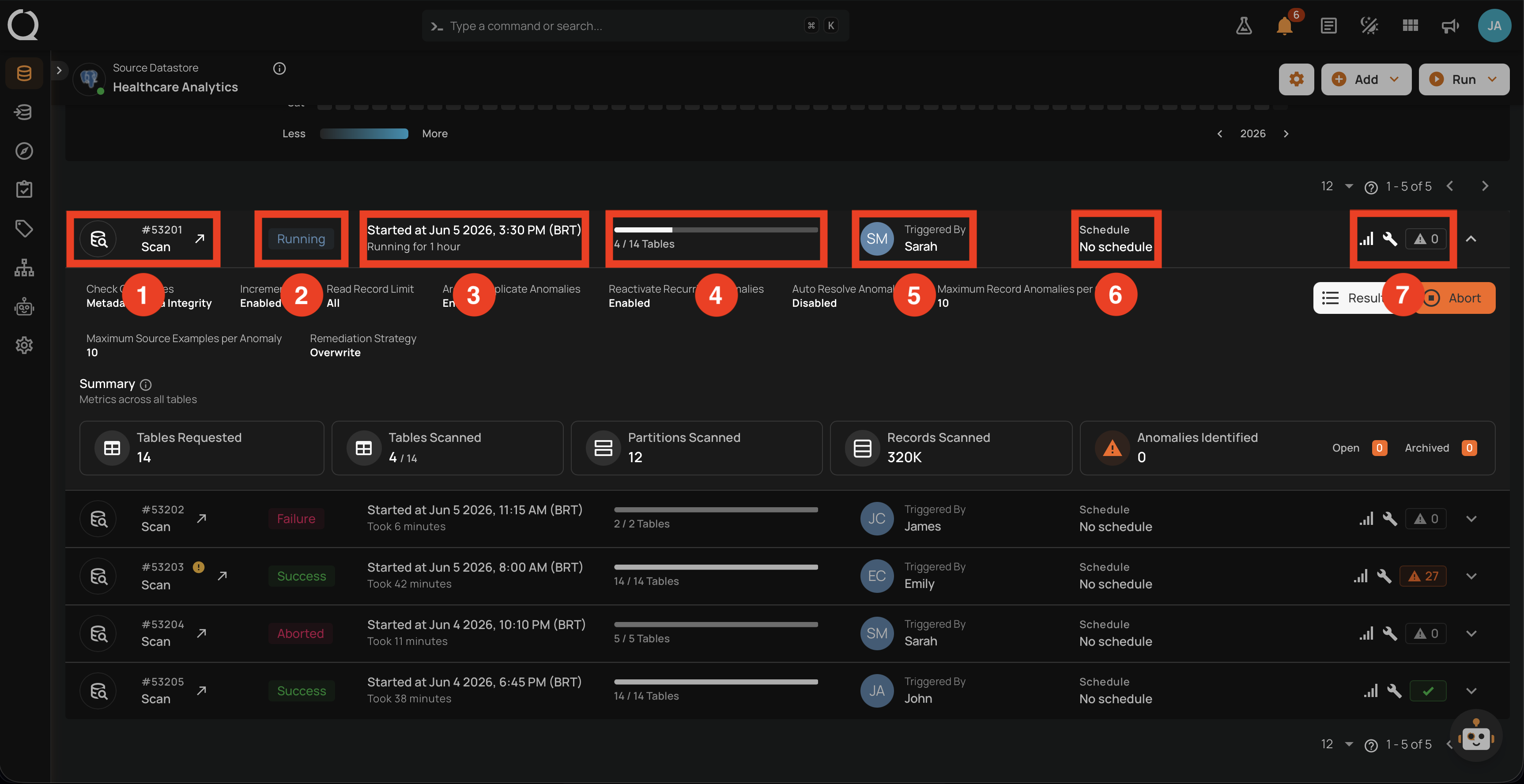The image size is (1524, 784).
Task: Focus the command or search input
Action: [x=635, y=26]
